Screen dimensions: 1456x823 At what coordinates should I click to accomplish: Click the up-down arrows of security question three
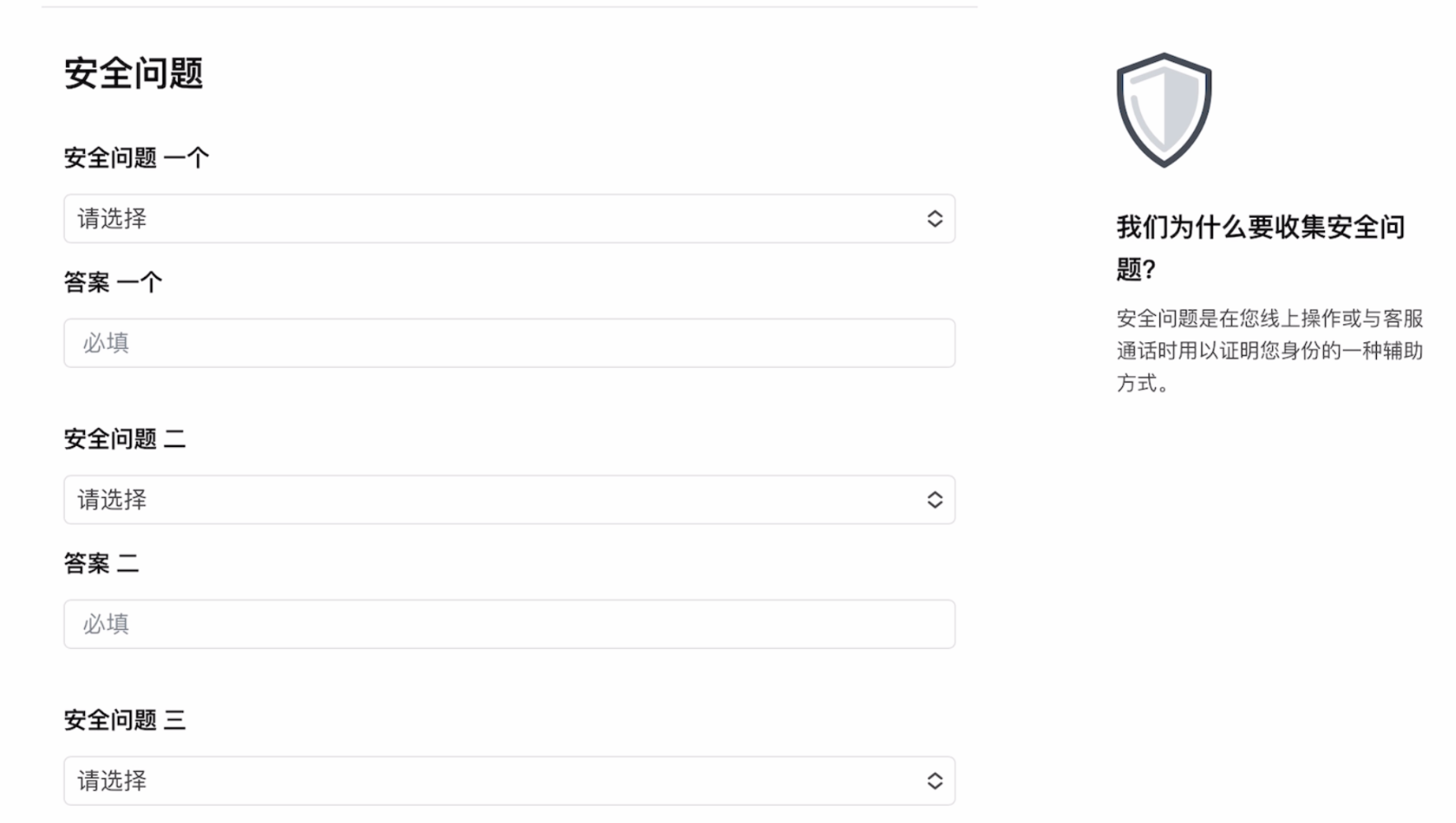pos(934,781)
